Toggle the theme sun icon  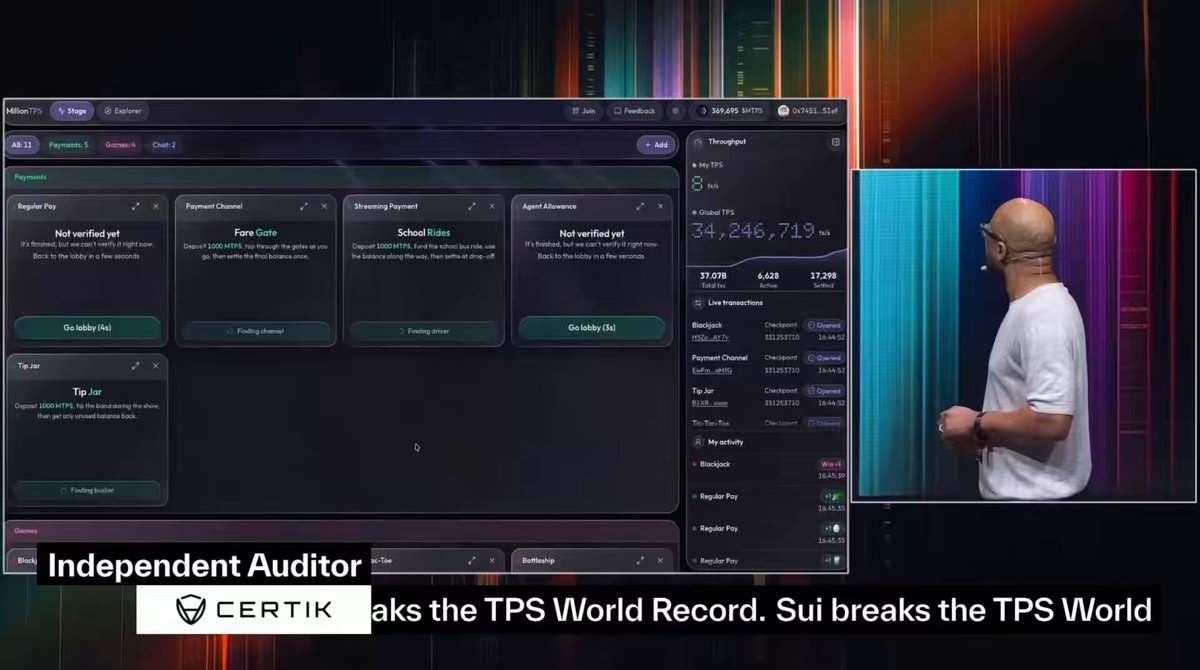pyautogui.click(x=675, y=111)
